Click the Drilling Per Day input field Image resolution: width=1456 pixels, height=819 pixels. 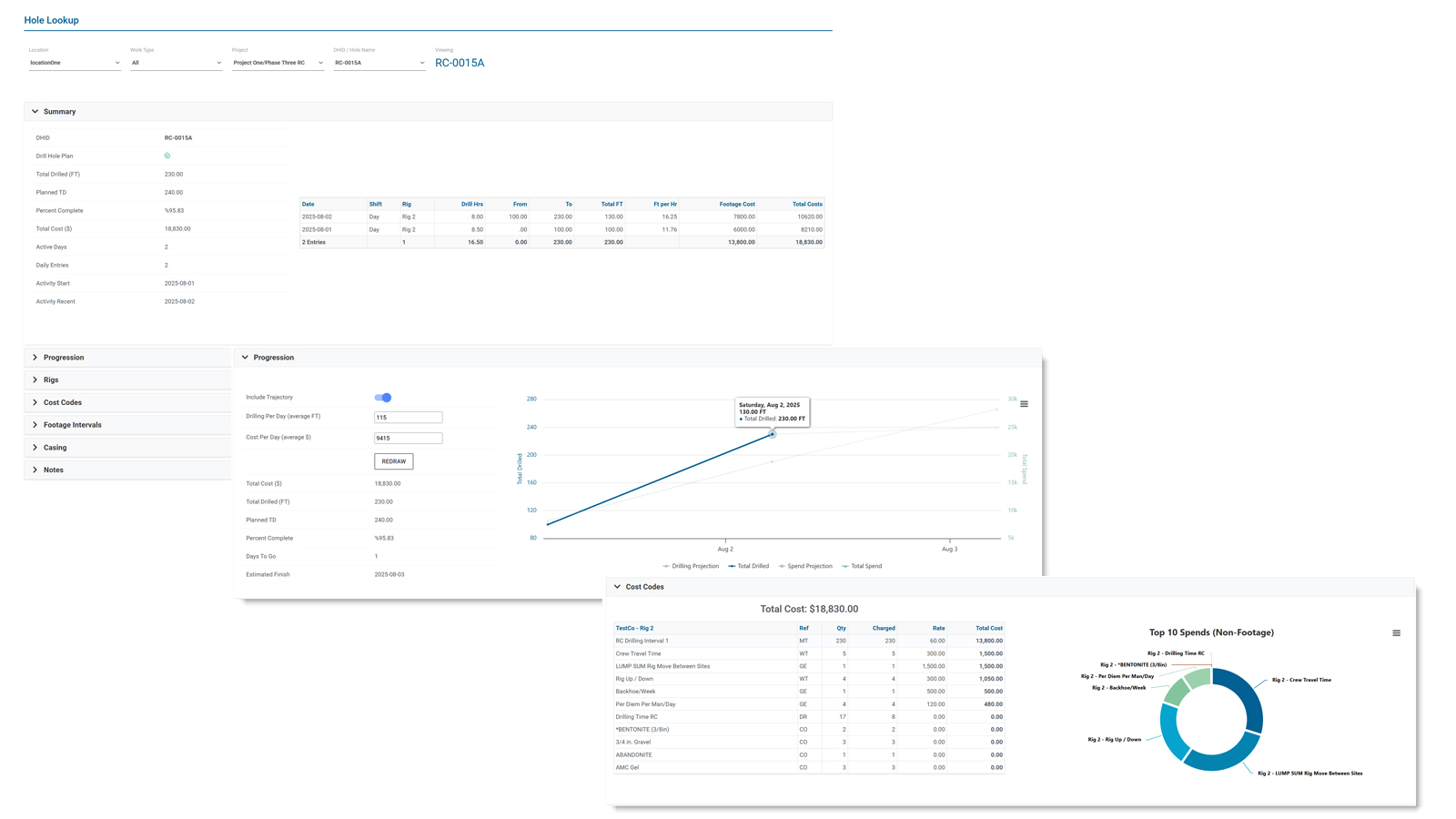tap(408, 418)
